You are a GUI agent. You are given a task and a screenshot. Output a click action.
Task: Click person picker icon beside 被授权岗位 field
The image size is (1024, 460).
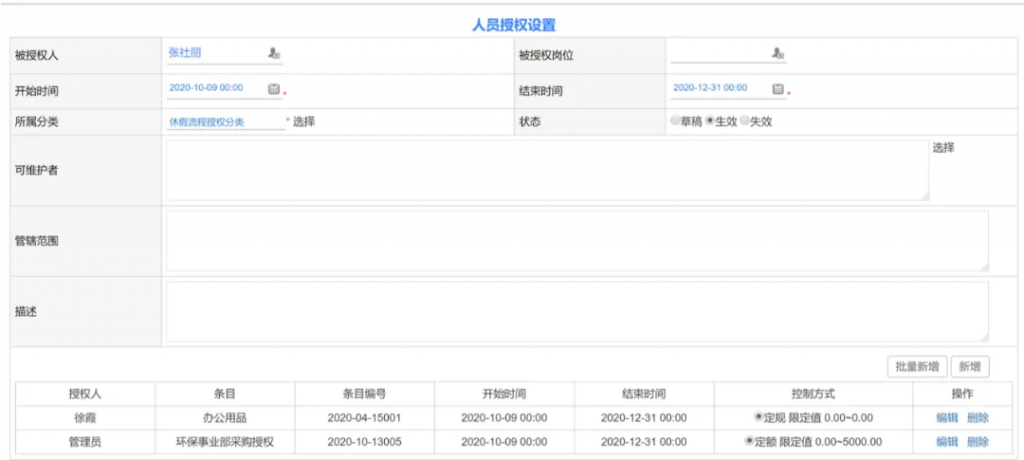click(x=777, y=54)
